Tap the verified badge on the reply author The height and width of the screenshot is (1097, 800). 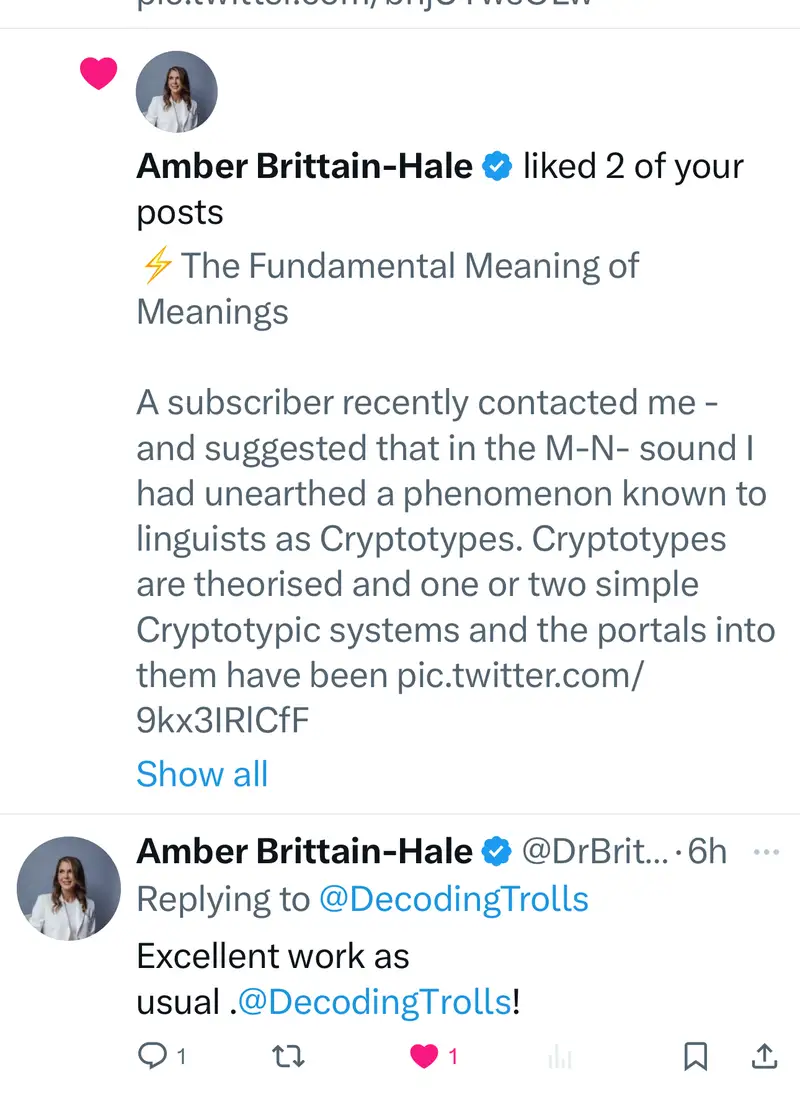click(497, 851)
